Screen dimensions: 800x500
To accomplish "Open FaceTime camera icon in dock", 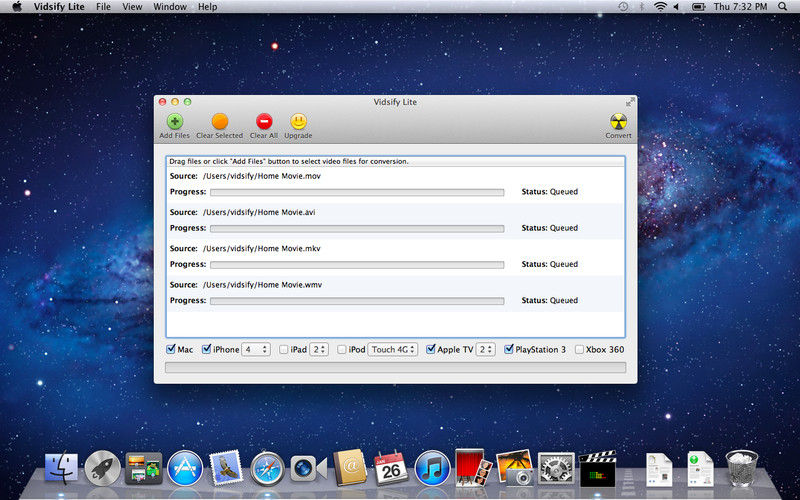I will click(x=308, y=468).
